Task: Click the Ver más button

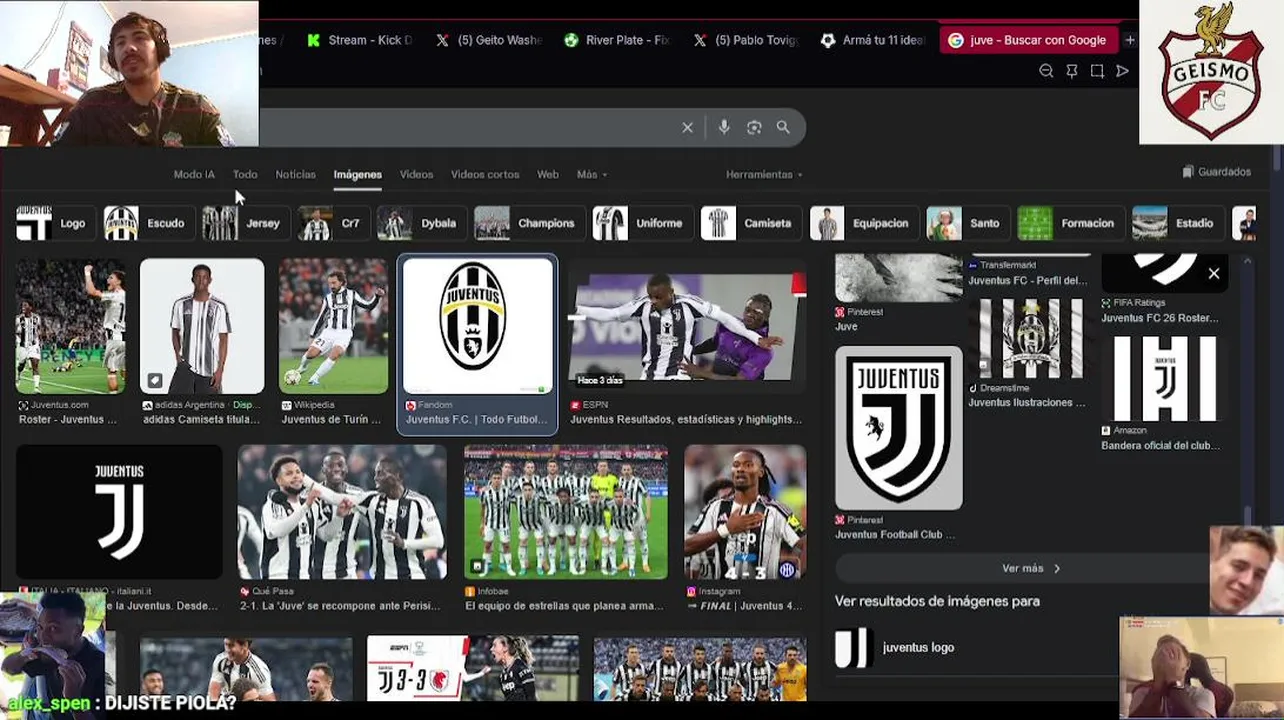Action: tap(1031, 568)
